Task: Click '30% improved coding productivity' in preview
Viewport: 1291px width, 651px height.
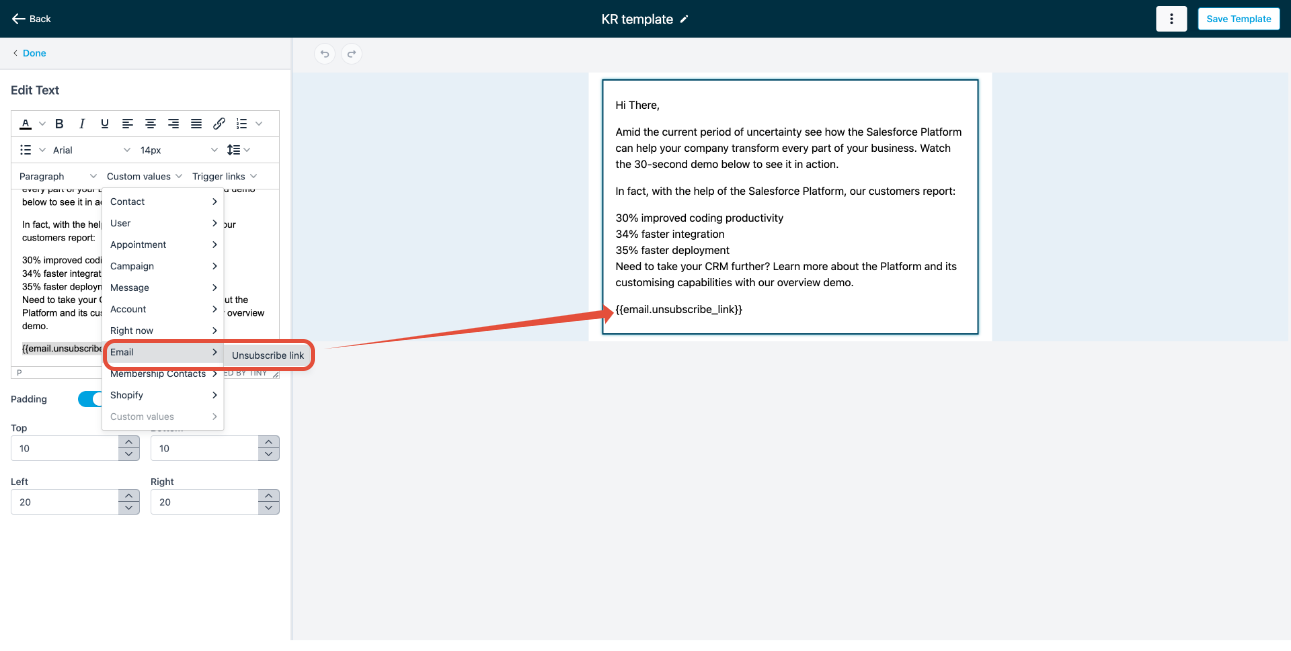Action: (x=699, y=218)
